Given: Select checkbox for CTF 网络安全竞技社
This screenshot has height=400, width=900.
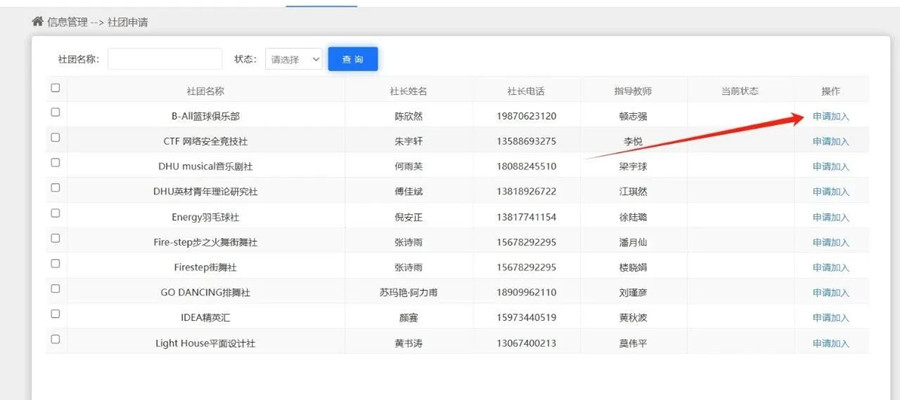Looking at the screenshot, I should click(56, 138).
